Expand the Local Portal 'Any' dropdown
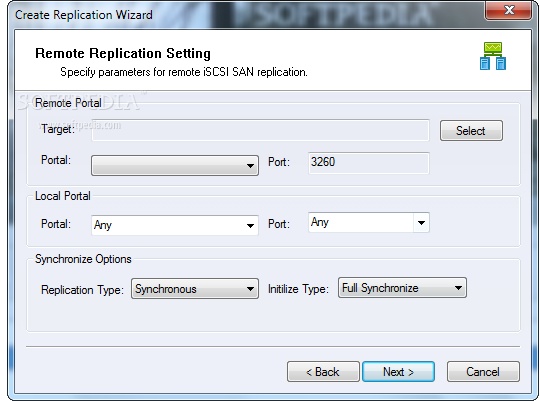The height and width of the screenshot is (401, 539). click(175, 225)
